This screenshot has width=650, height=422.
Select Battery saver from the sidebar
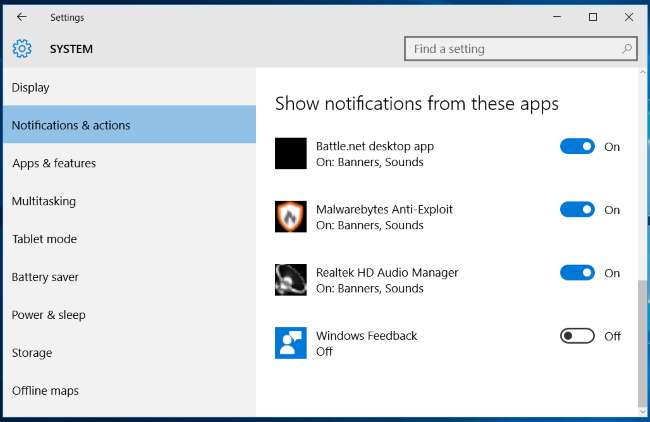click(x=45, y=277)
